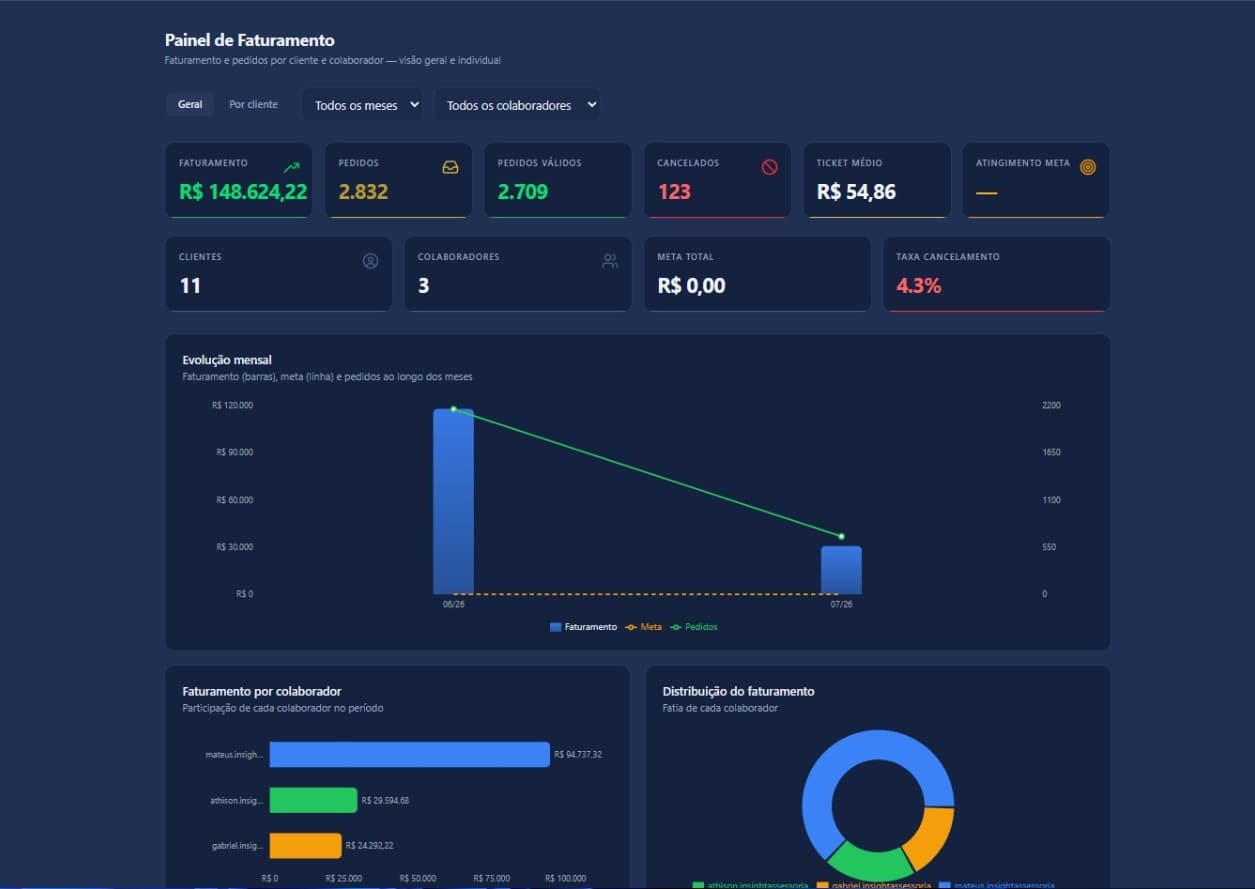The width and height of the screenshot is (1255, 889).
Task: Toggle the Meta series in chart legend
Action: click(x=643, y=627)
